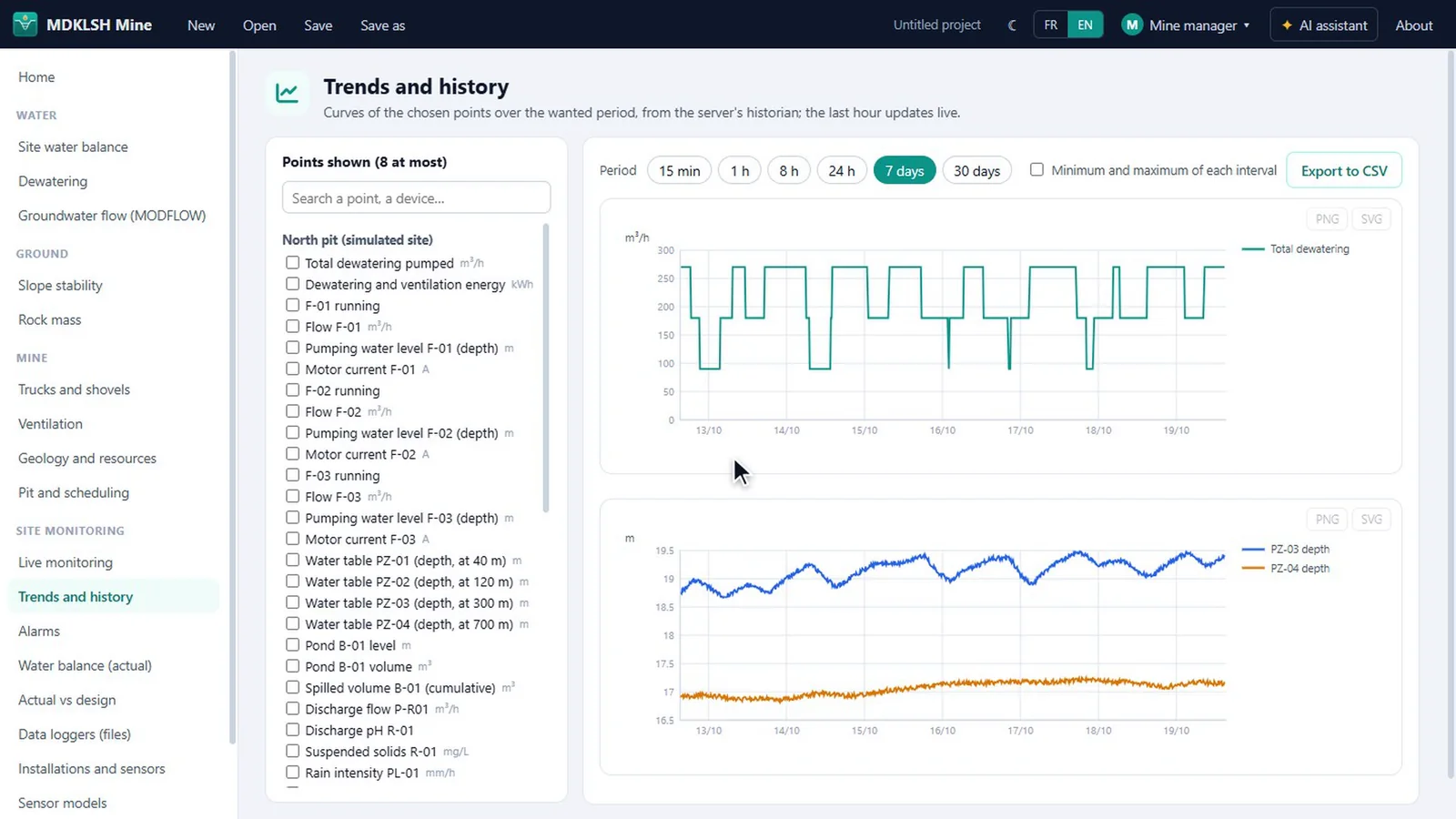Check Discharge pH R-01

(x=293, y=730)
